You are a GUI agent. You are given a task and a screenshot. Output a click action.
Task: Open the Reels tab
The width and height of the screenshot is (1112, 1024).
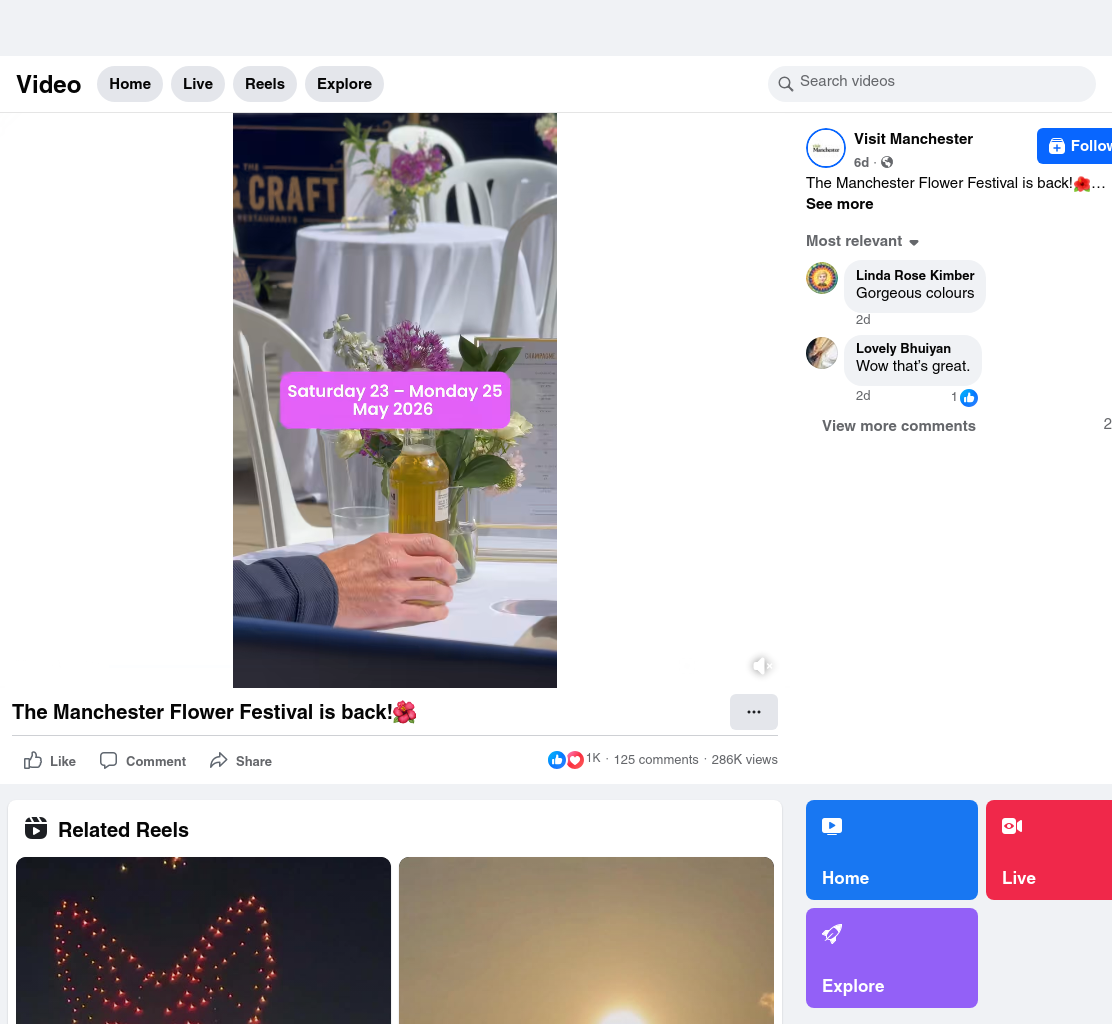coord(265,84)
